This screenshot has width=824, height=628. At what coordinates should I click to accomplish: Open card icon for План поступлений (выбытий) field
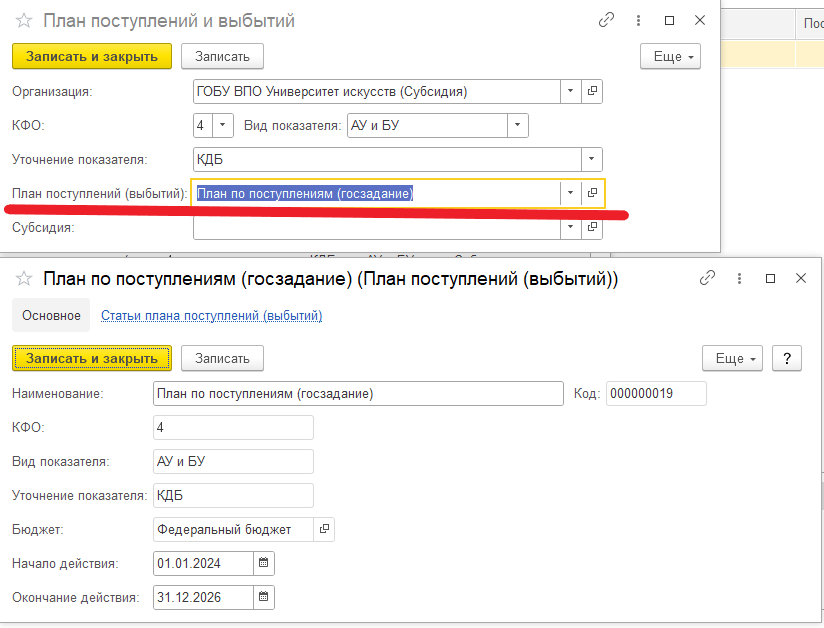[592, 193]
